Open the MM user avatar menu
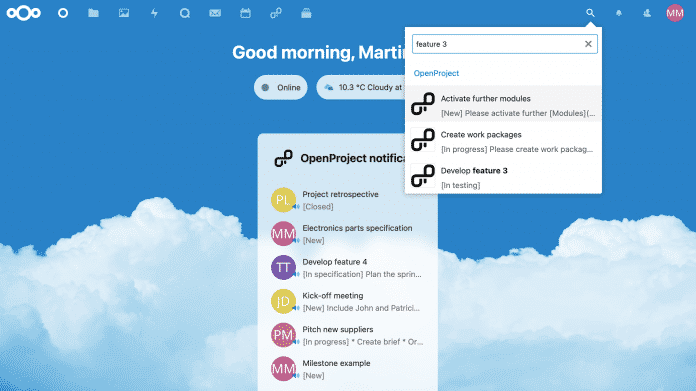The width and height of the screenshot is (696, 391). pyautogui.click(x=675, y=13)
